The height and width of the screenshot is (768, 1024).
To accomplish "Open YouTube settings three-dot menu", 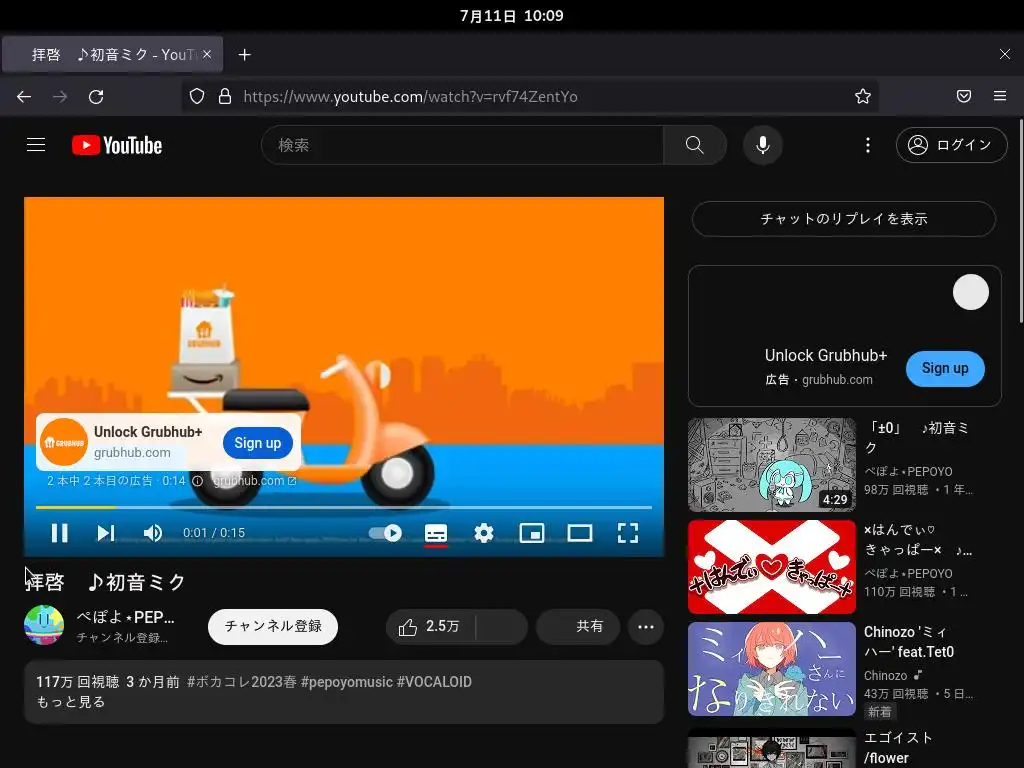I will click(868, 145).
